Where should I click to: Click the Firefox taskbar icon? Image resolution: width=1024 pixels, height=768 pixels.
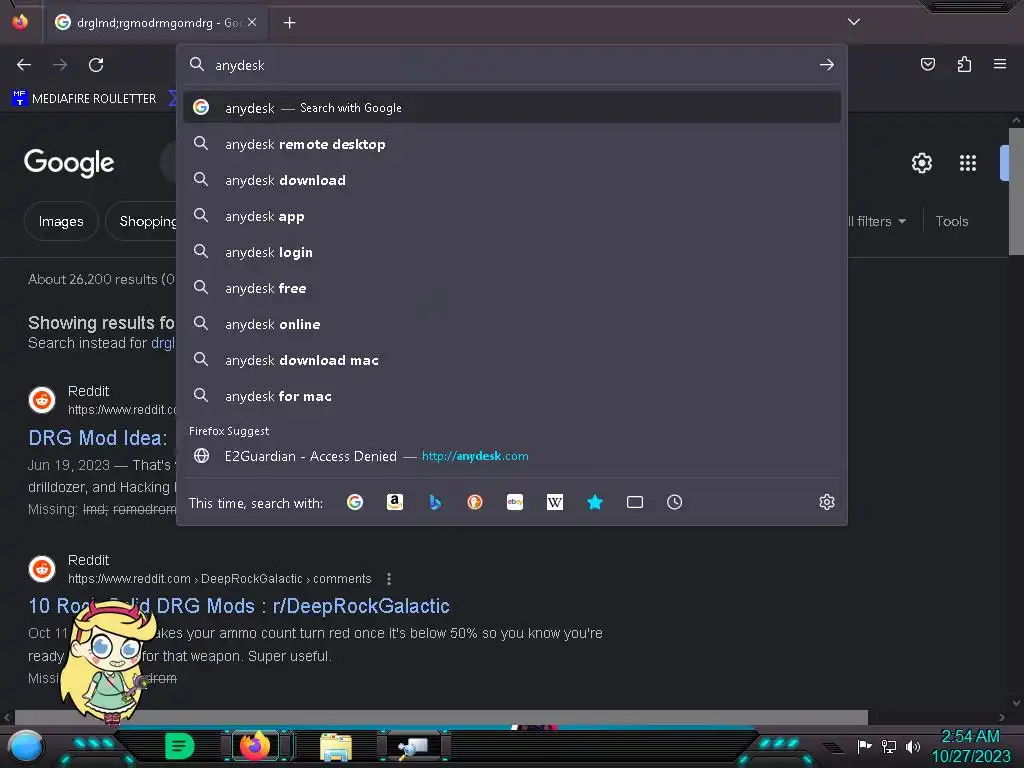click(255, 746)
